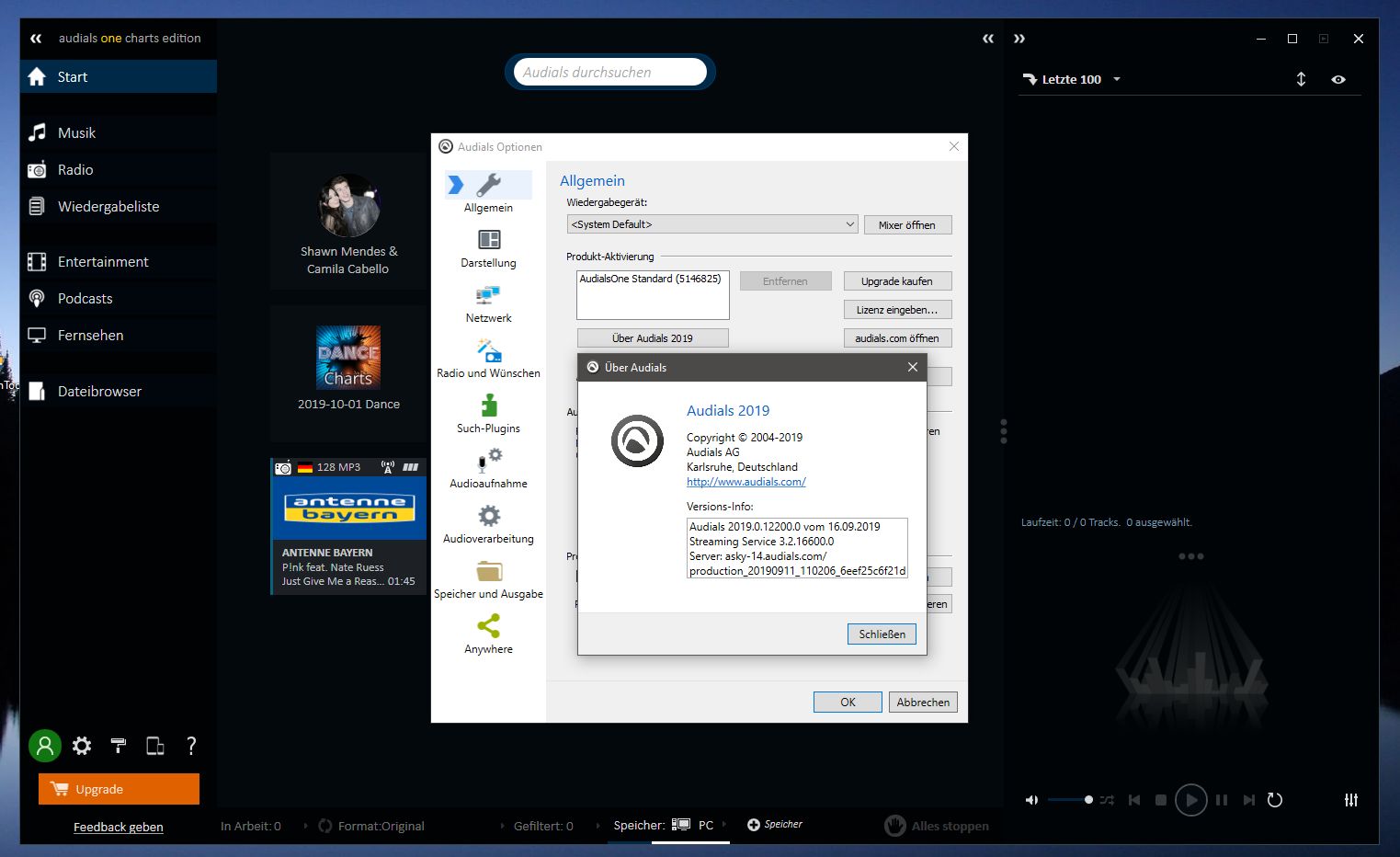The image size is (1400, 857).
Task: Open Antenne Bayern radio station tile
Action: coord(348,526)
